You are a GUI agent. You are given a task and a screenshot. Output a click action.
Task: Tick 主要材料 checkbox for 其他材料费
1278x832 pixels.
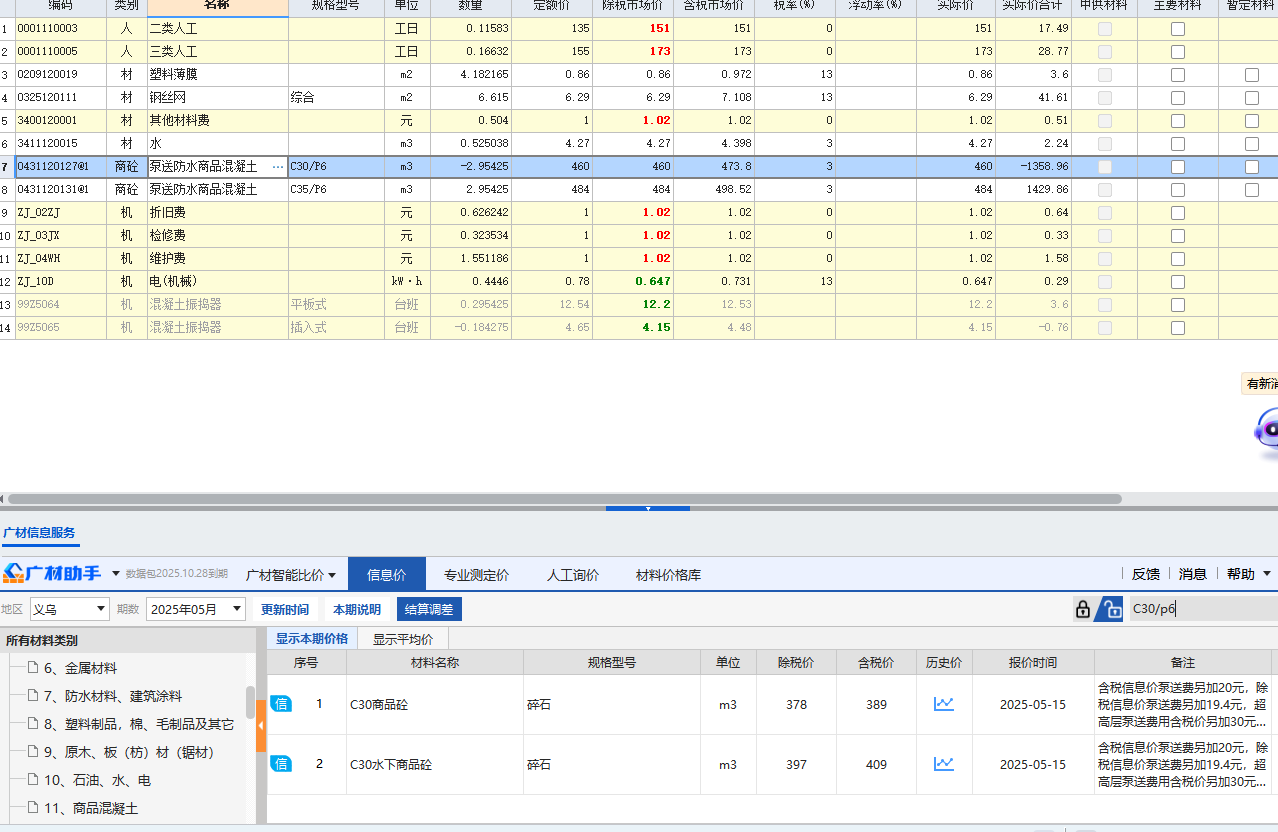pos(1178,121)
